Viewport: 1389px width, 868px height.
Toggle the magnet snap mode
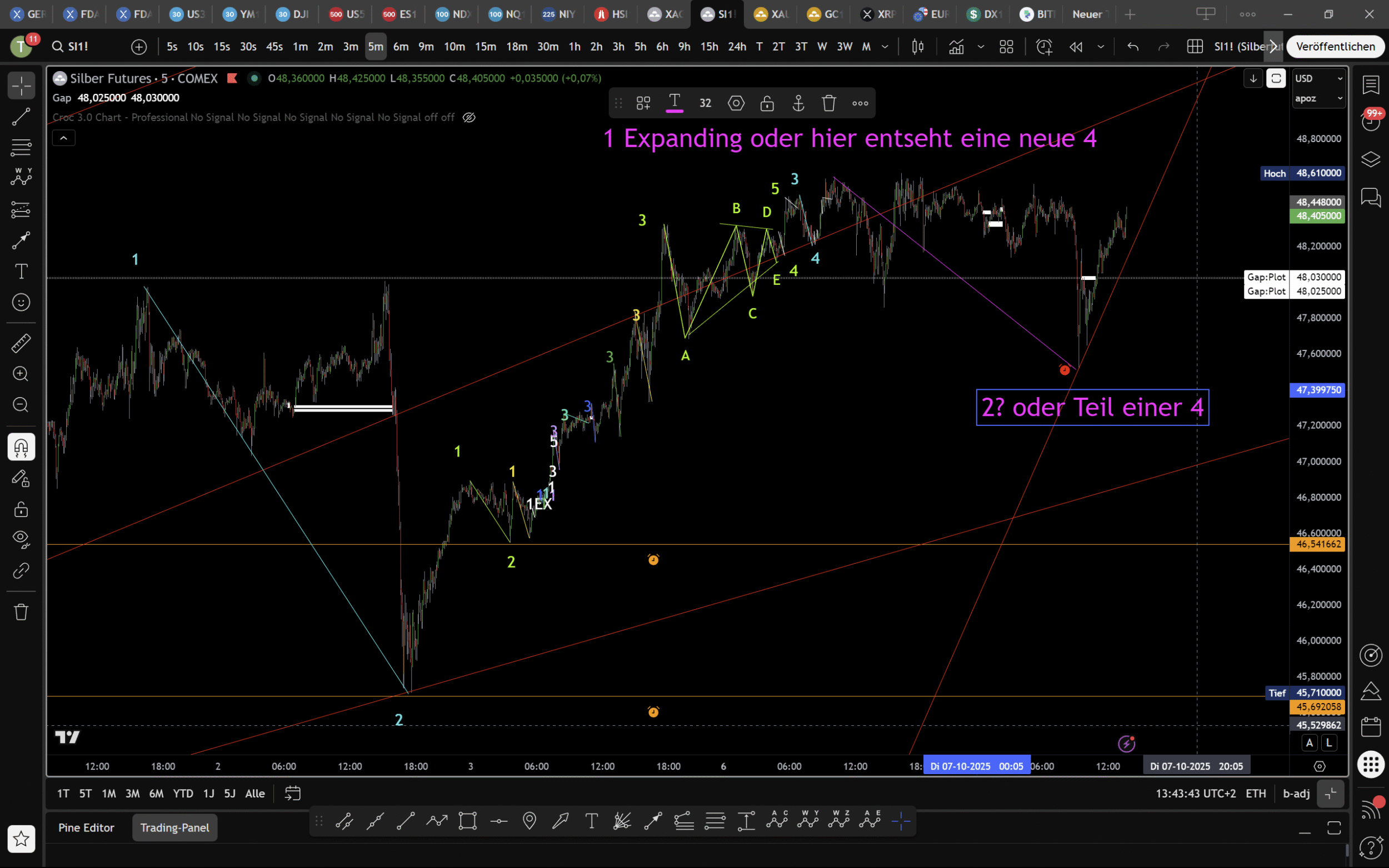(x=21, y=447)
